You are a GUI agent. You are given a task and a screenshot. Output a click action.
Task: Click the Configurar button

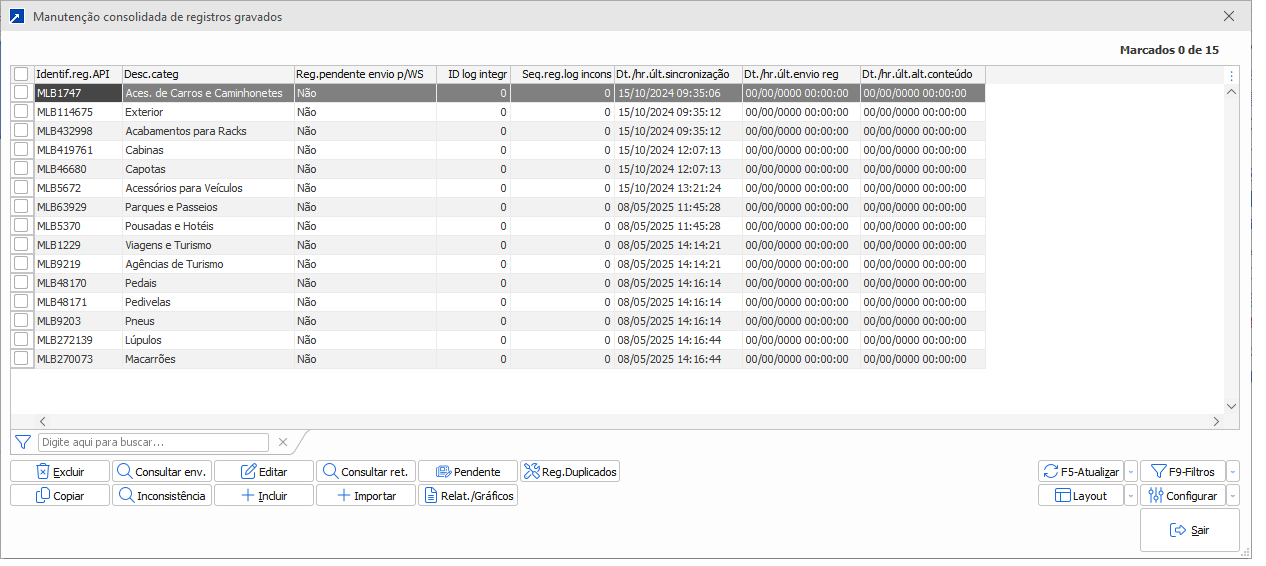click(x=1183, y=495)
